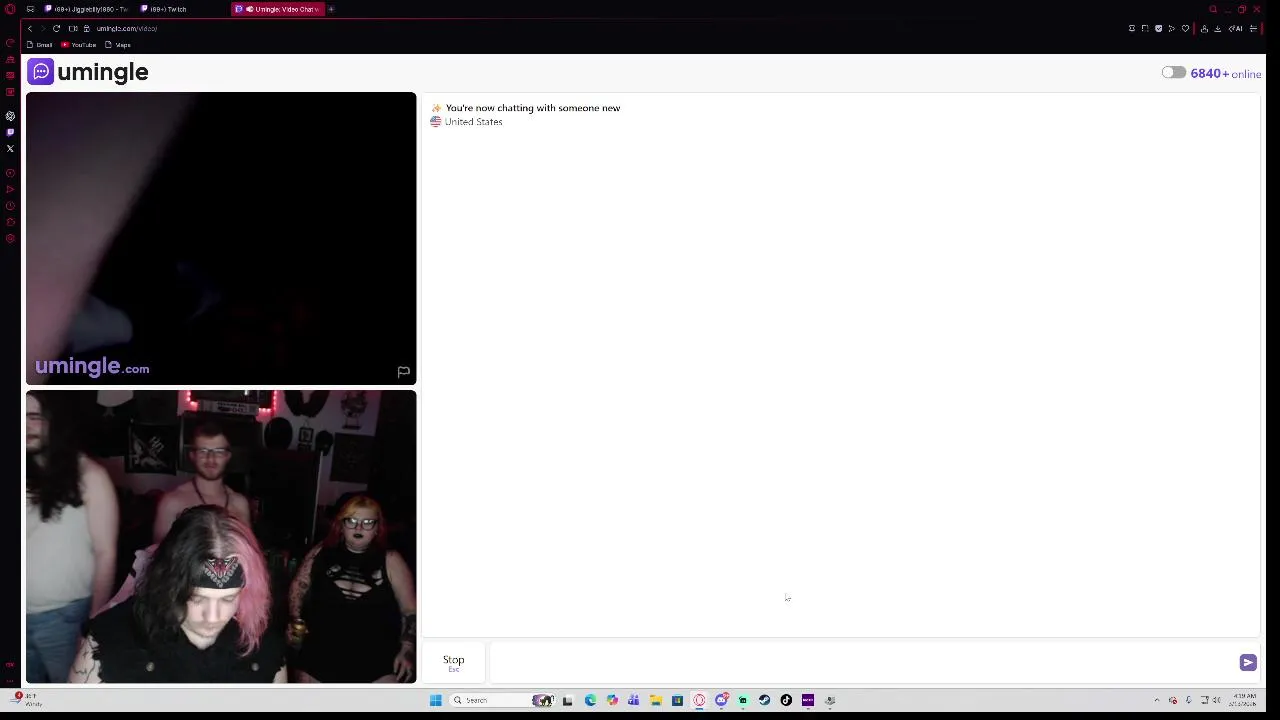The image size is (1280, 720).
Task: Toggle the switch beside the online counter
Action: [x=1174, y=73]
